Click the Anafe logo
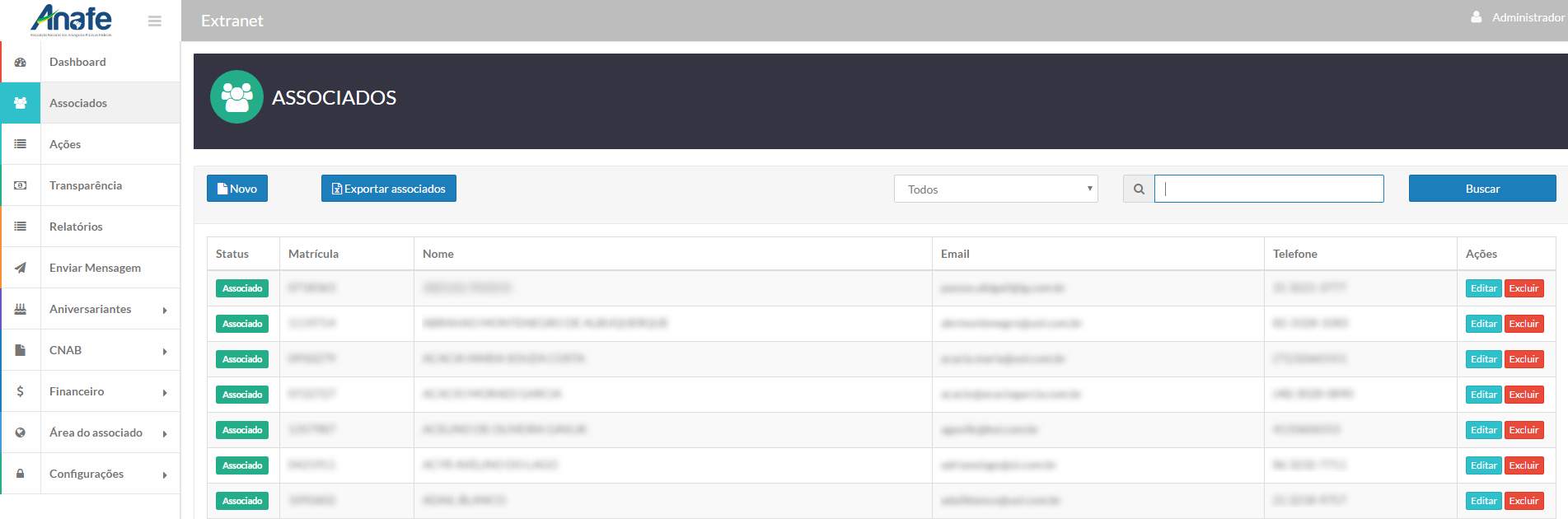This screenshot has height=519, width=1568. tap(71, 20)
